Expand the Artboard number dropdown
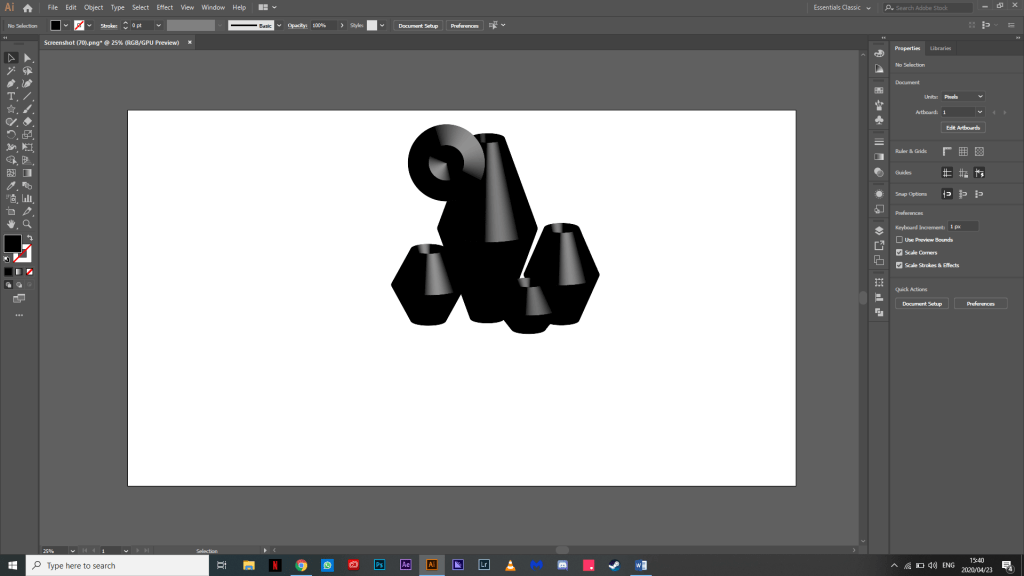 (x=979, y=112)
